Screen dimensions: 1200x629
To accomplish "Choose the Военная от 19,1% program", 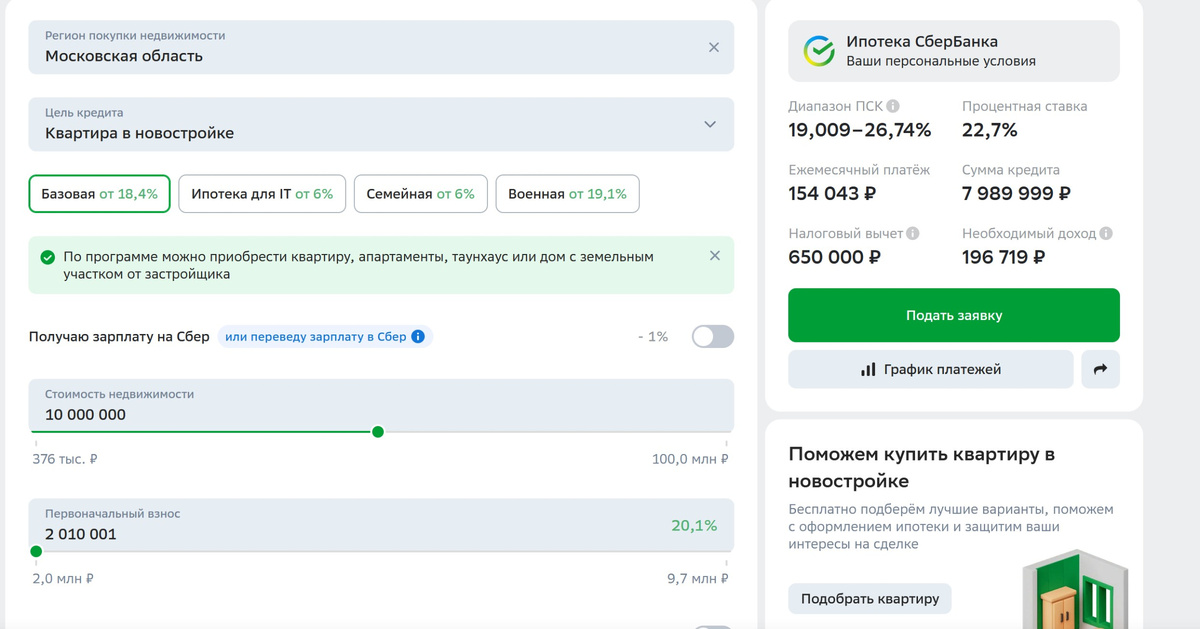I will [x=567, y=194].
